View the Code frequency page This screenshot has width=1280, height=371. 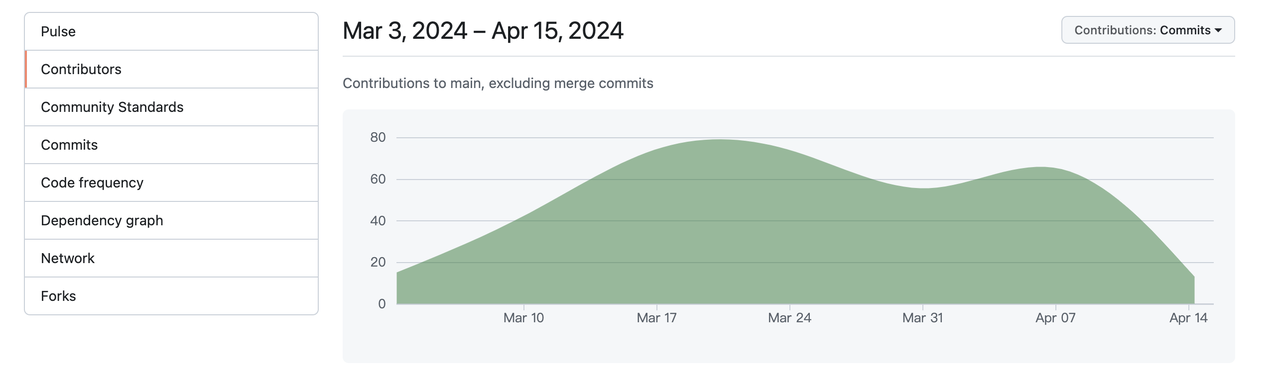(x=171, y=183)
